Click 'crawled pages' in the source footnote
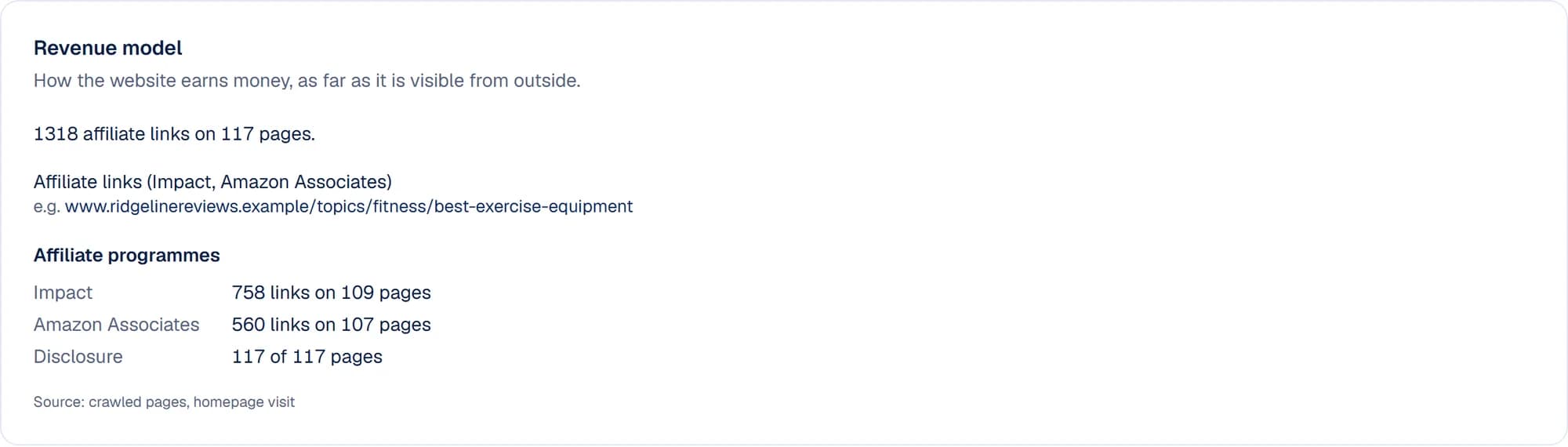The width and height of the screenshot is (1568, 447). pos(138,402)
